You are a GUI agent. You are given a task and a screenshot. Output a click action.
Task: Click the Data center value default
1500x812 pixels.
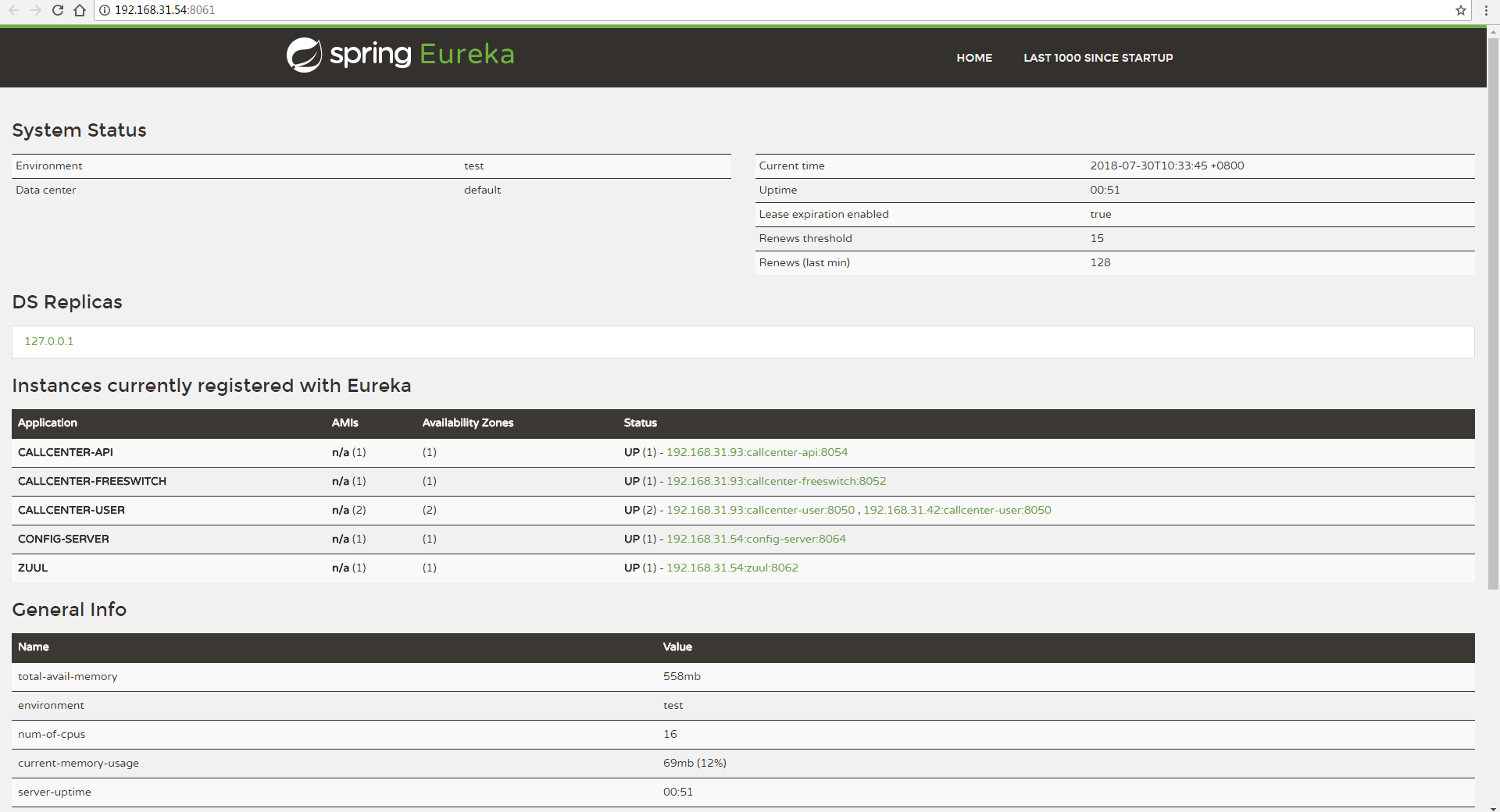point(482,190)
